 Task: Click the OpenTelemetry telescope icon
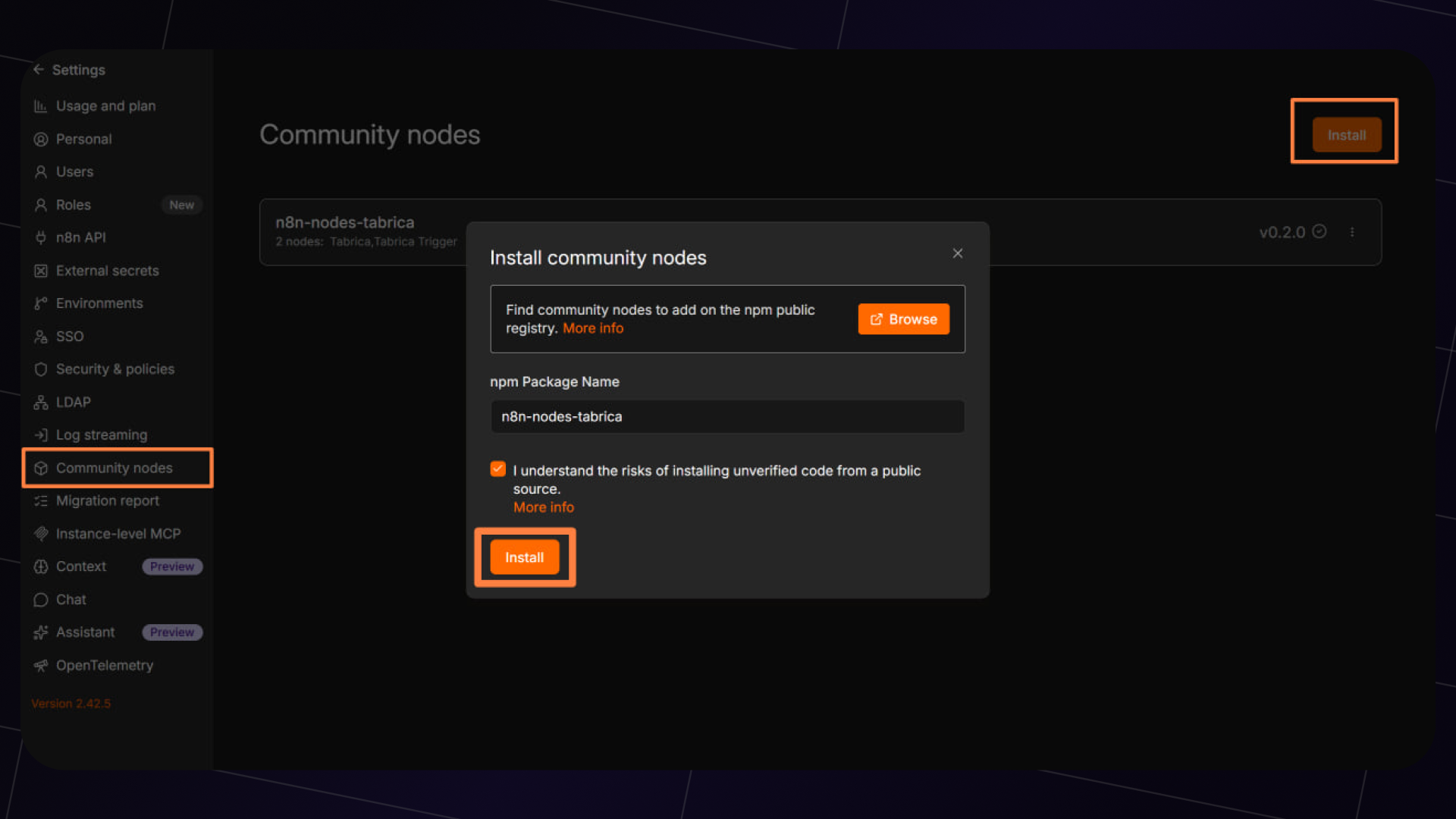click(40, 665)
